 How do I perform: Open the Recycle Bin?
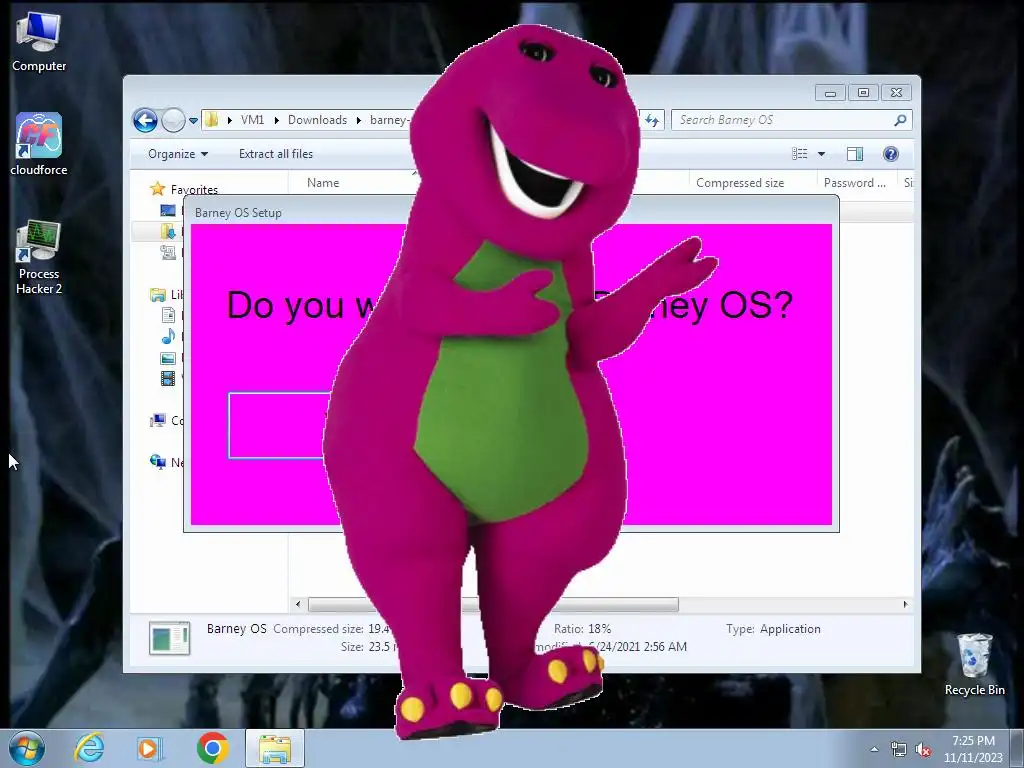[974, 664]
